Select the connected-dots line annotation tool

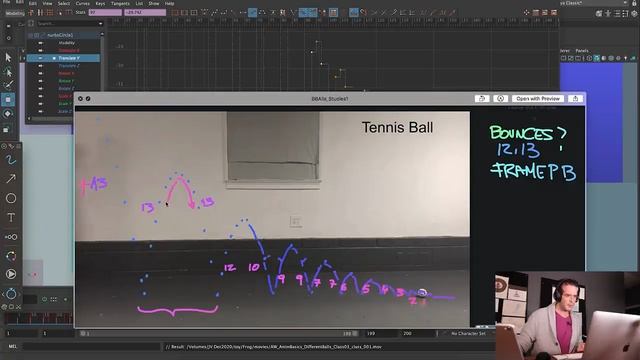(11, 237)
